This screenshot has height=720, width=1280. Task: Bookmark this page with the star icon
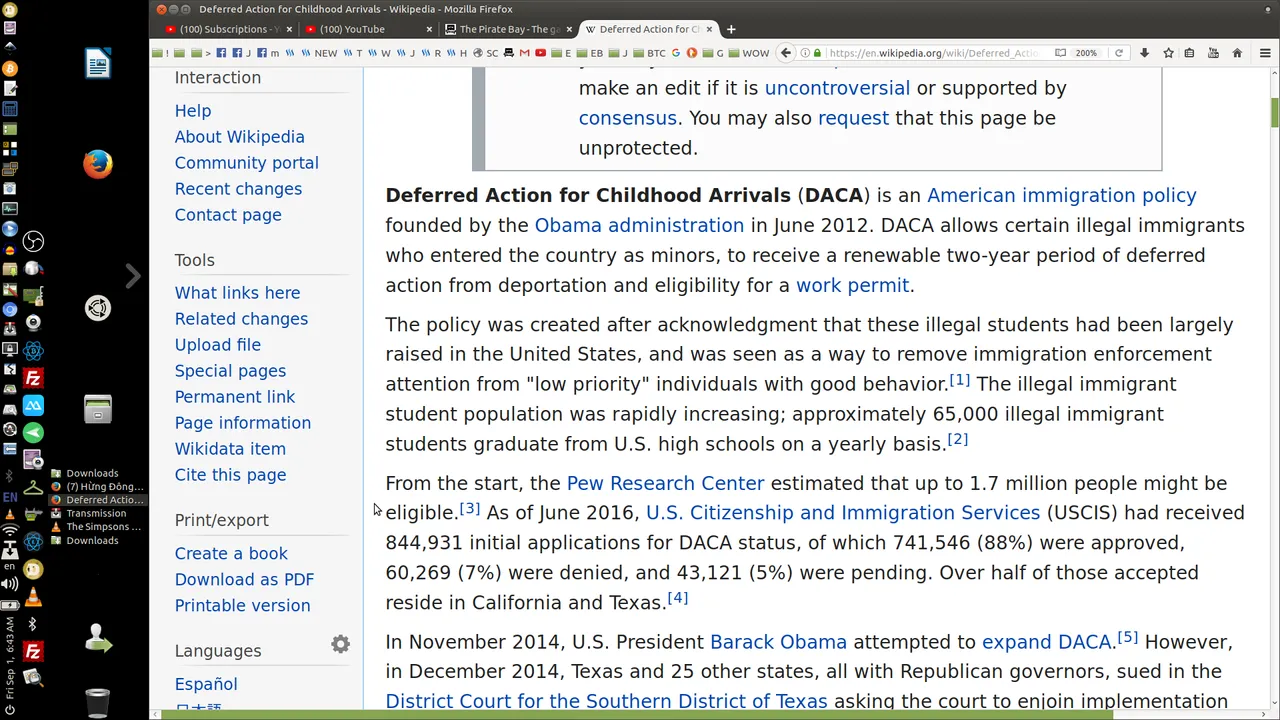point(1167,53)
